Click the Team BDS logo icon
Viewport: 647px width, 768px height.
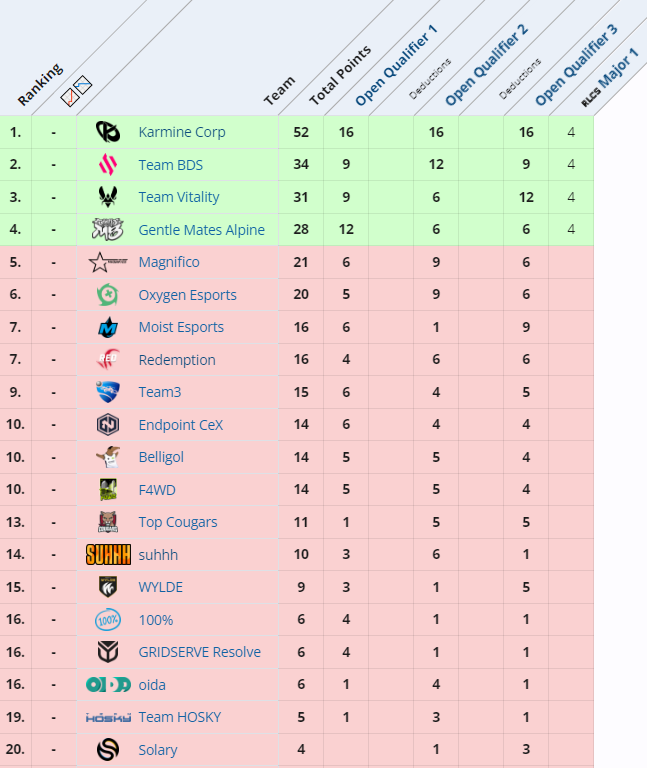[x=108, y=165]
